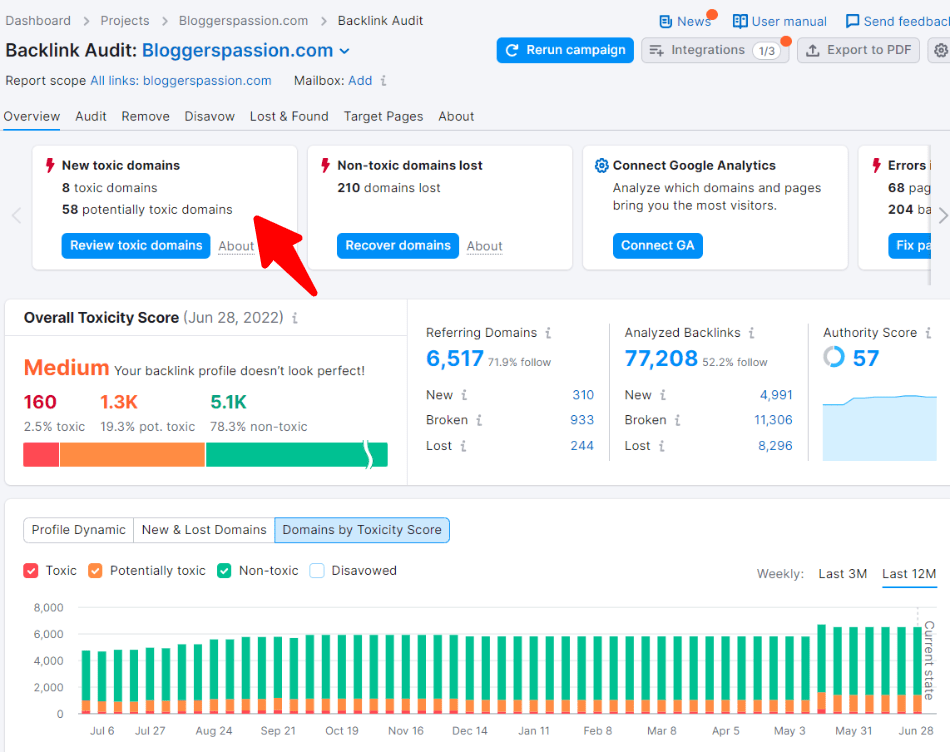Click info icon next to Overall Toxicity Score
950x752 pixels.
pyautogui.click(x=295, y=318)
